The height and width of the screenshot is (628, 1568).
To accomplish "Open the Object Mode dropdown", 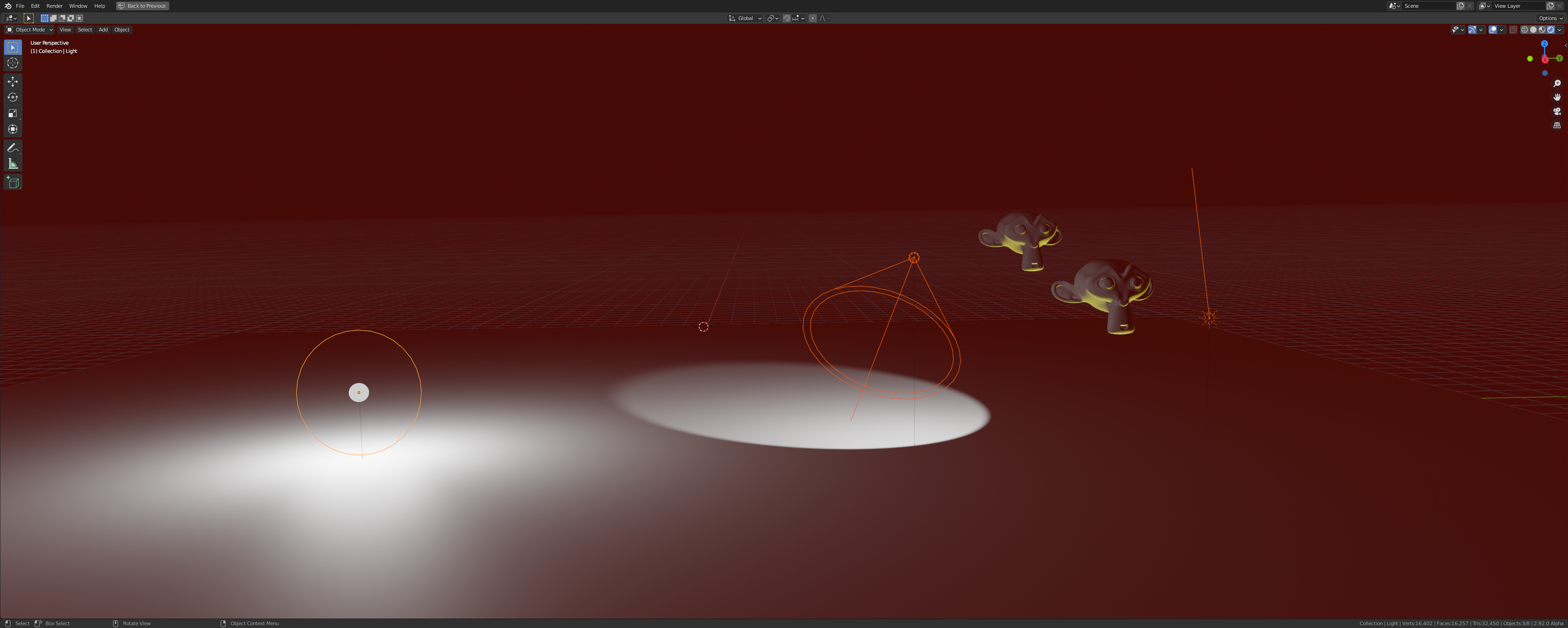I will [30, 30].
